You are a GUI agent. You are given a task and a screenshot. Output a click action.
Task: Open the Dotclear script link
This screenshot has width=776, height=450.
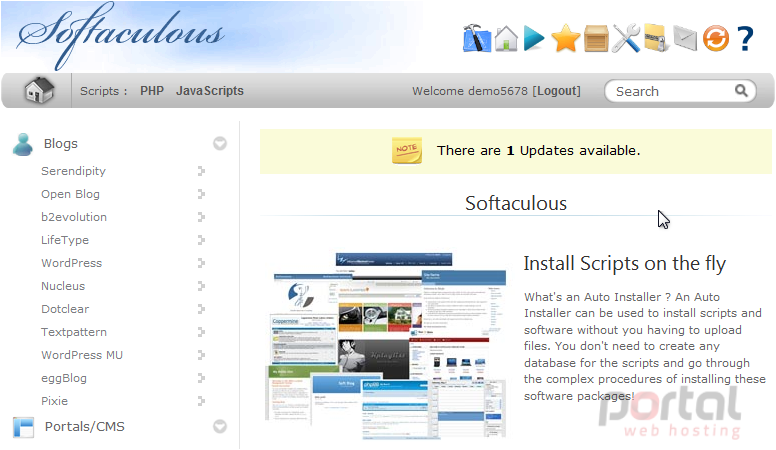65,309
